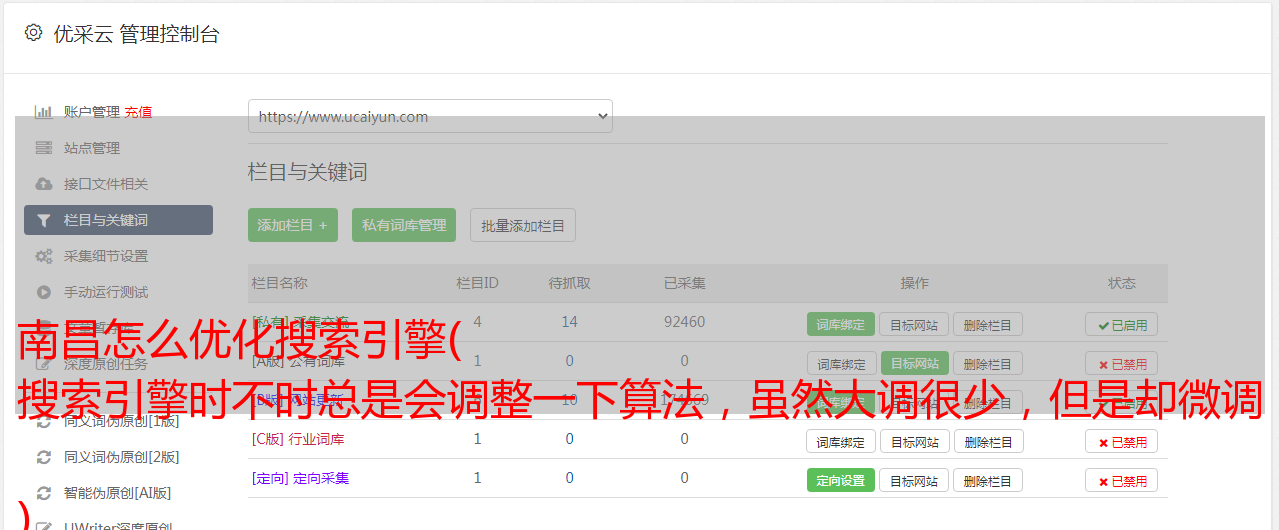Click the gear icon beside 优采云 管理控制台

pos(33,33)
